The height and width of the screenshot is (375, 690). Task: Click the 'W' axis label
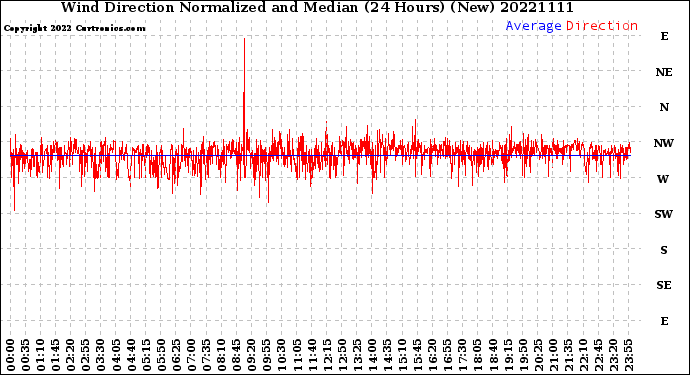tap(663, 179)
